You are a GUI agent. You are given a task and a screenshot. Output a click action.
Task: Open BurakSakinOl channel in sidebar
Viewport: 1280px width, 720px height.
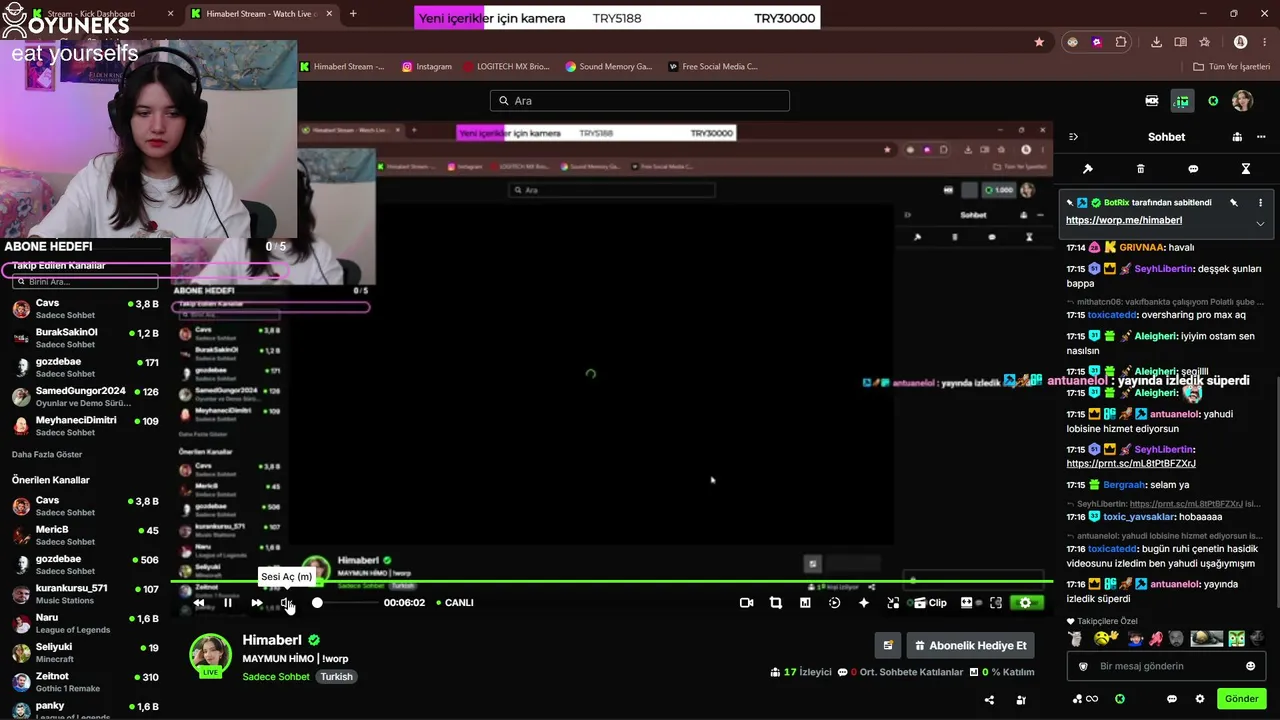pyautogui.click(x=85, y=338)
